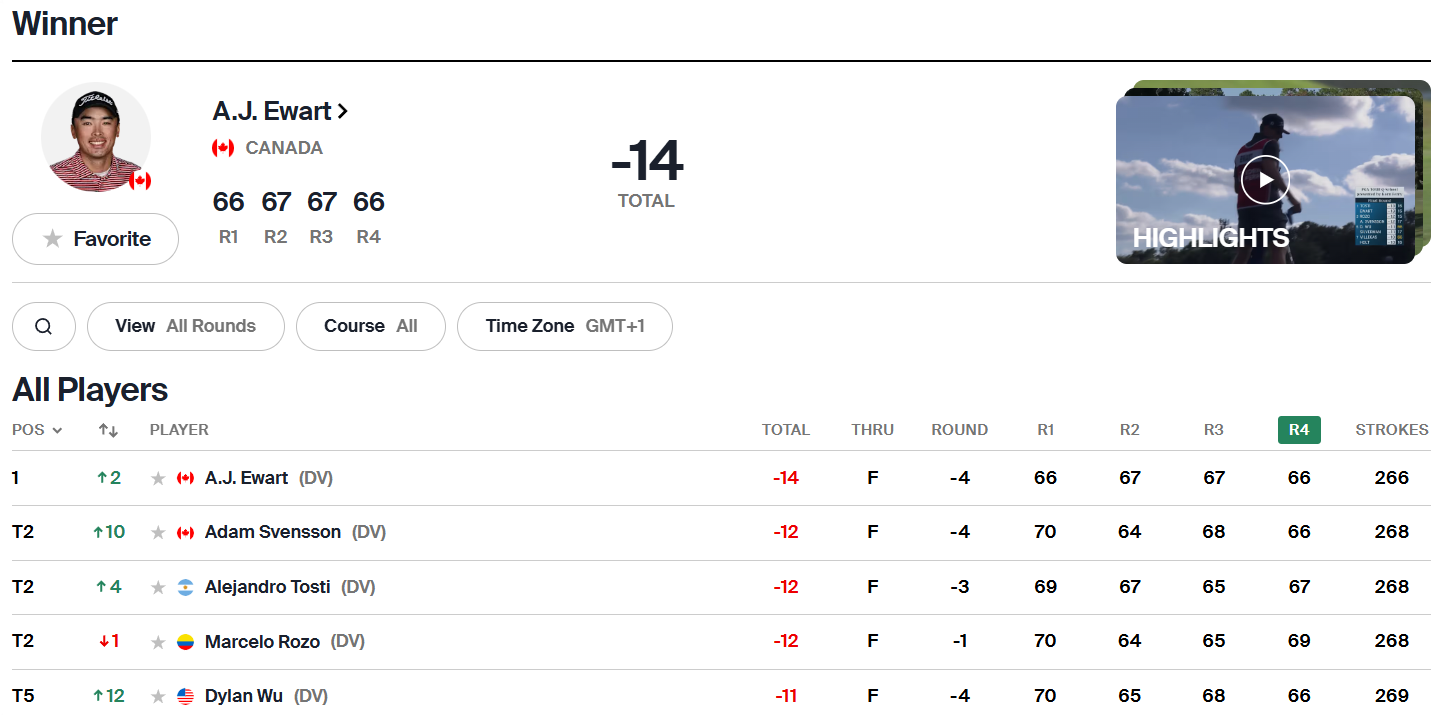Play the highlights video
The image size is (1448, 715).
pyautogui.click(x=1265, y=180)
